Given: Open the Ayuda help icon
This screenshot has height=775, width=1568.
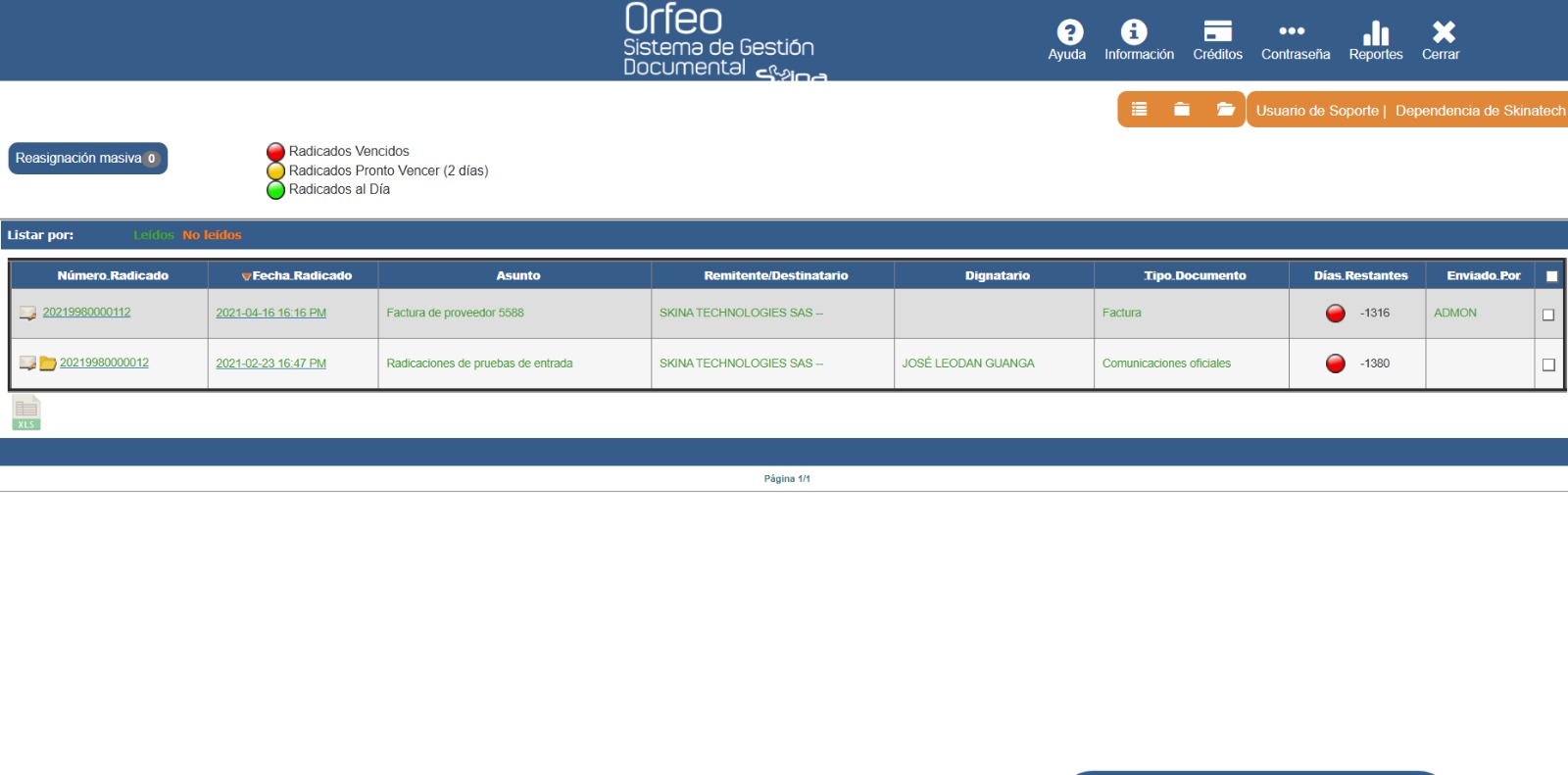Looking at the screenshot, I should (1069, 33).
